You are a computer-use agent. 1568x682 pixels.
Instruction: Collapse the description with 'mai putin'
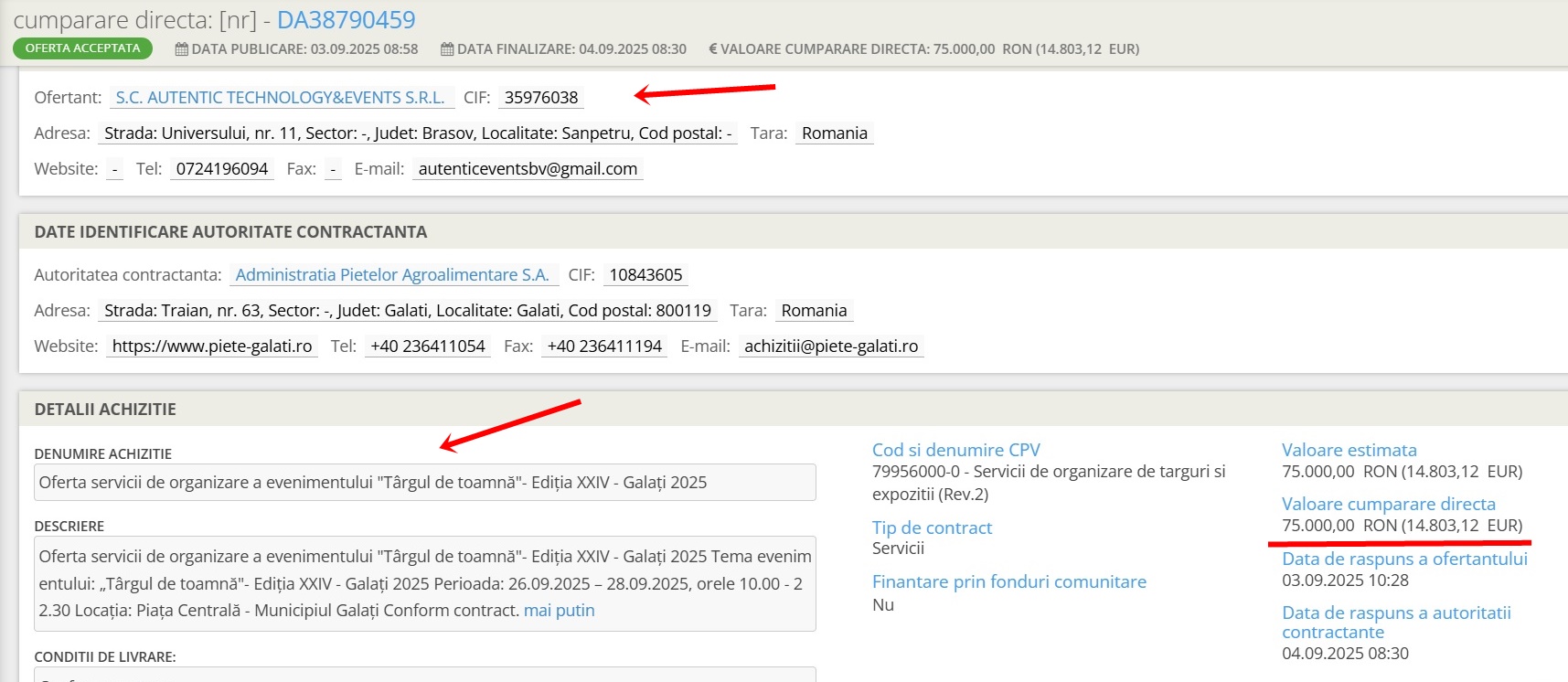(x=559, y=611)
